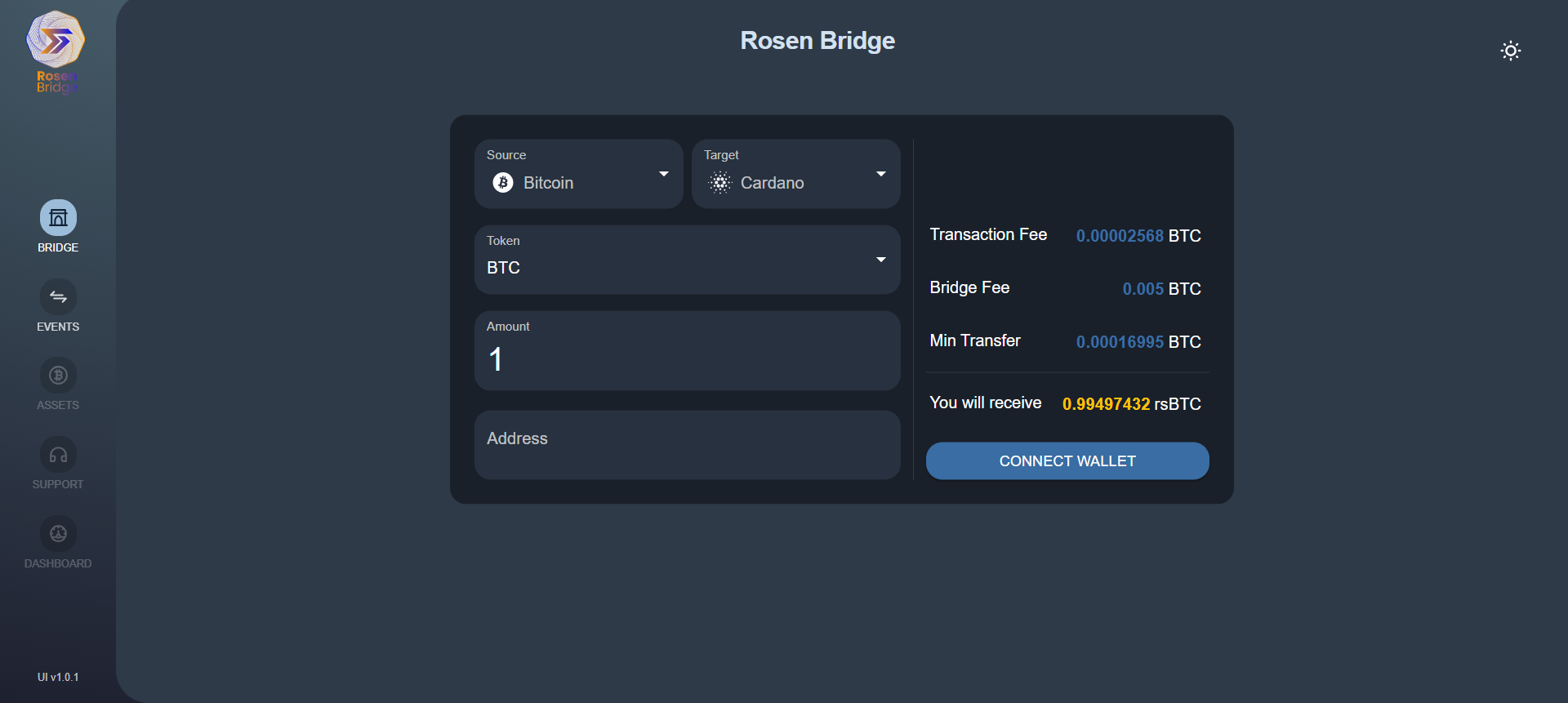Click the Connect Wallet button
This screenshot has height=703, width=1568.
(x=1067, y=461)
